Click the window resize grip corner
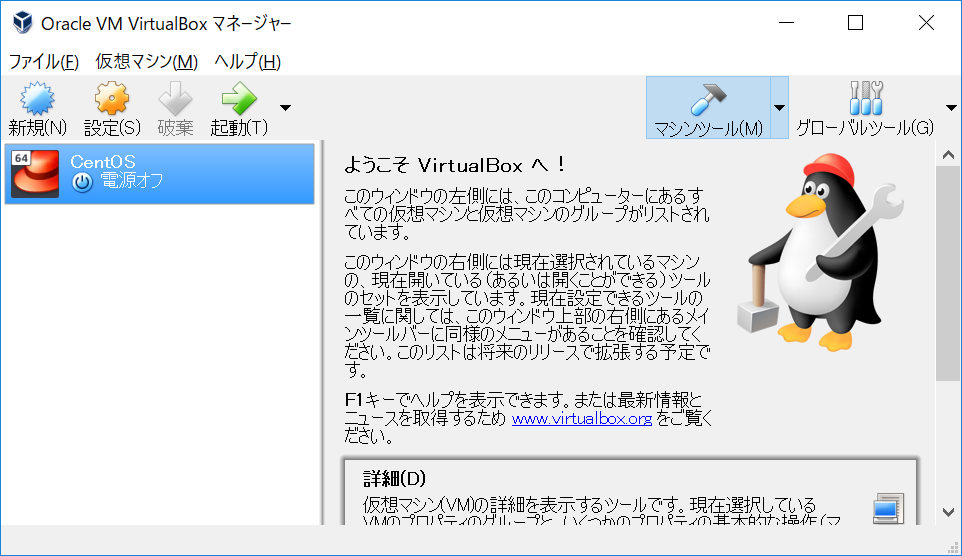962x556 pixels. click(953, 547)
